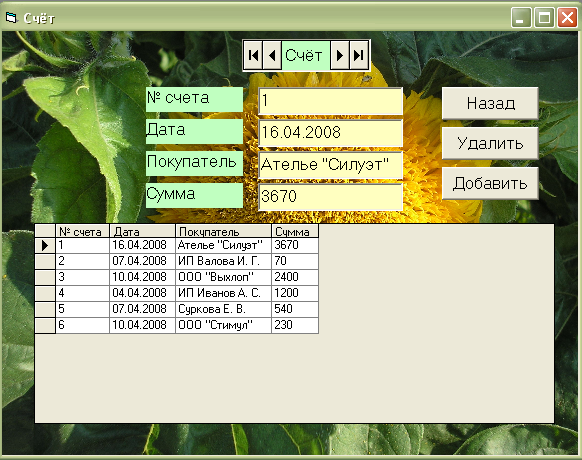The image size is (582, 460).
Task: Select row selector for ИП Иванов row
Action: pyautogui.click(x=45, y=293)
